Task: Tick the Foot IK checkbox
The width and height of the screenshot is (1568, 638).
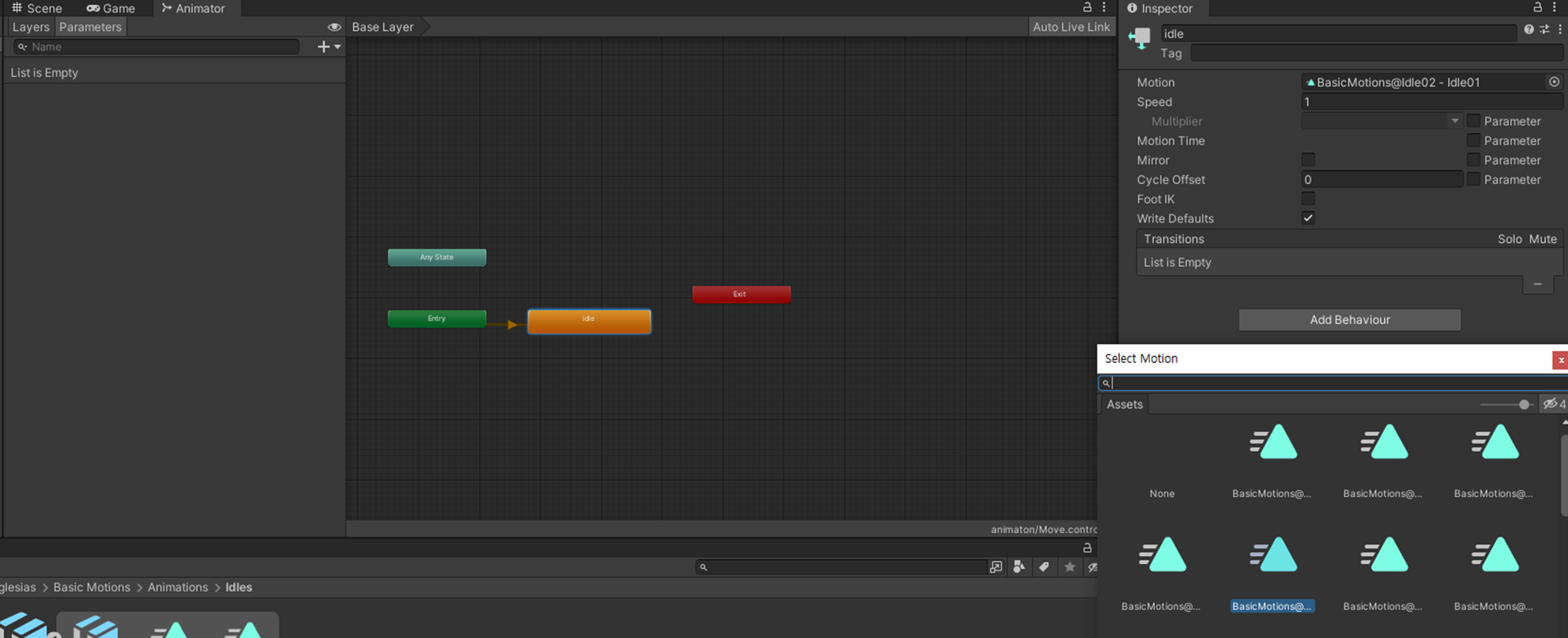Action: click(1308, 199)
